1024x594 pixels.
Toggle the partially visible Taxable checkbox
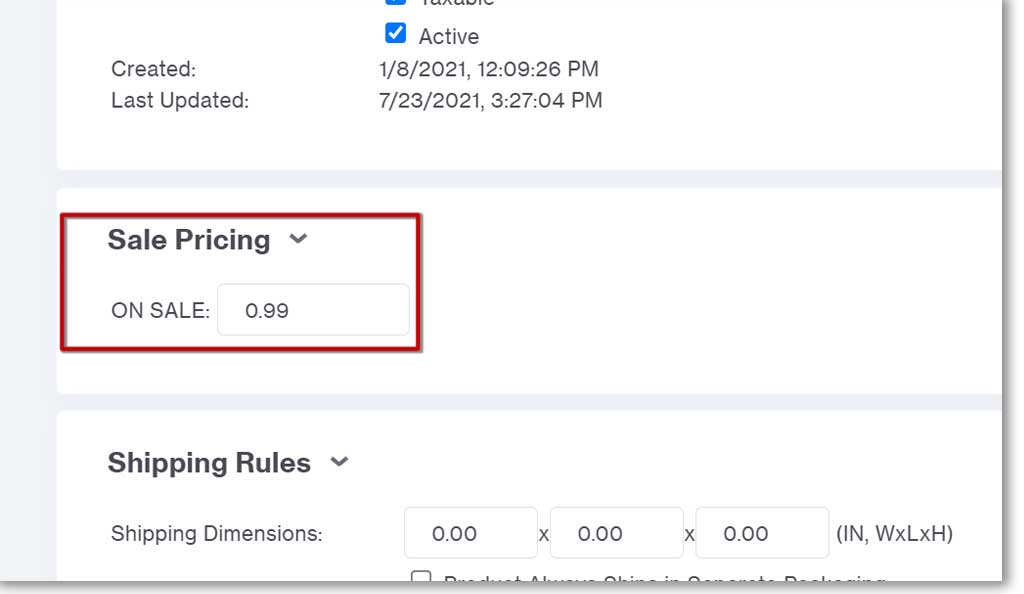(395, 2)
